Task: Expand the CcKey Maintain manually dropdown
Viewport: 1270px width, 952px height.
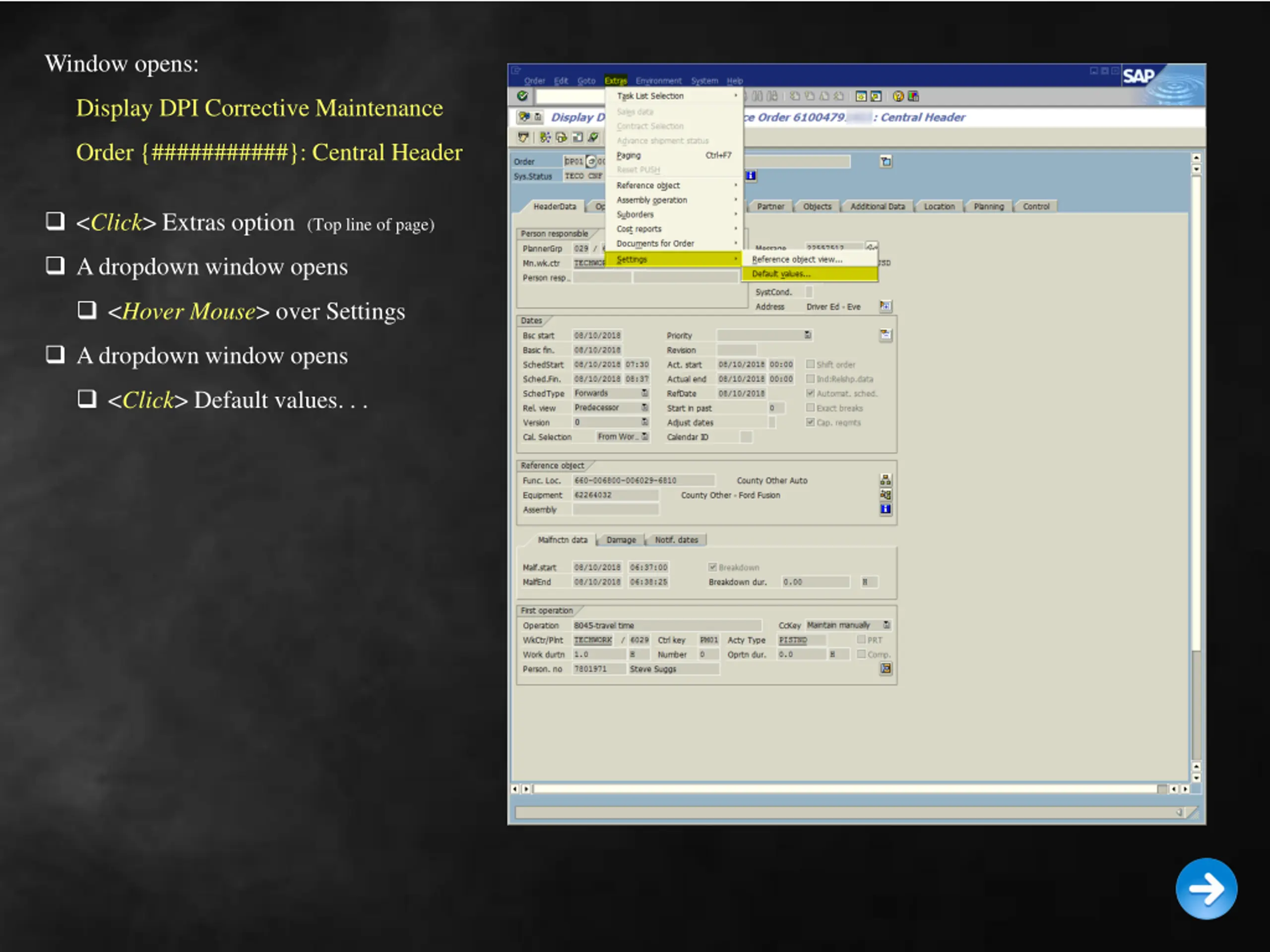Action: pyautogui.click(x=887, y=625)
